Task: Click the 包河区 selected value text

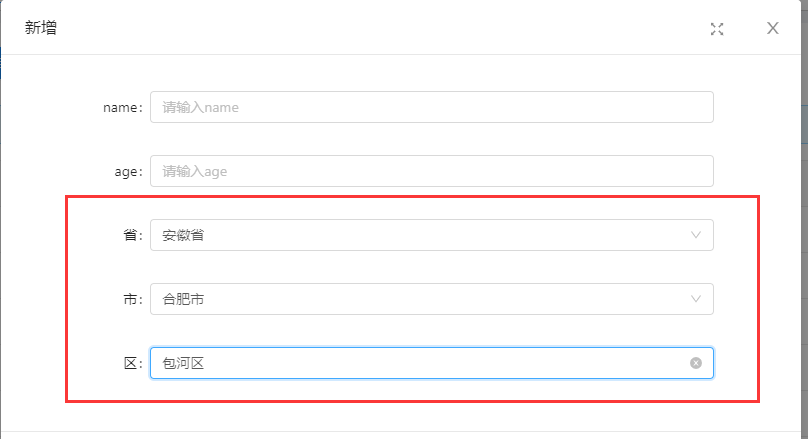Action: pyautogui.click(x=184, y=363)
